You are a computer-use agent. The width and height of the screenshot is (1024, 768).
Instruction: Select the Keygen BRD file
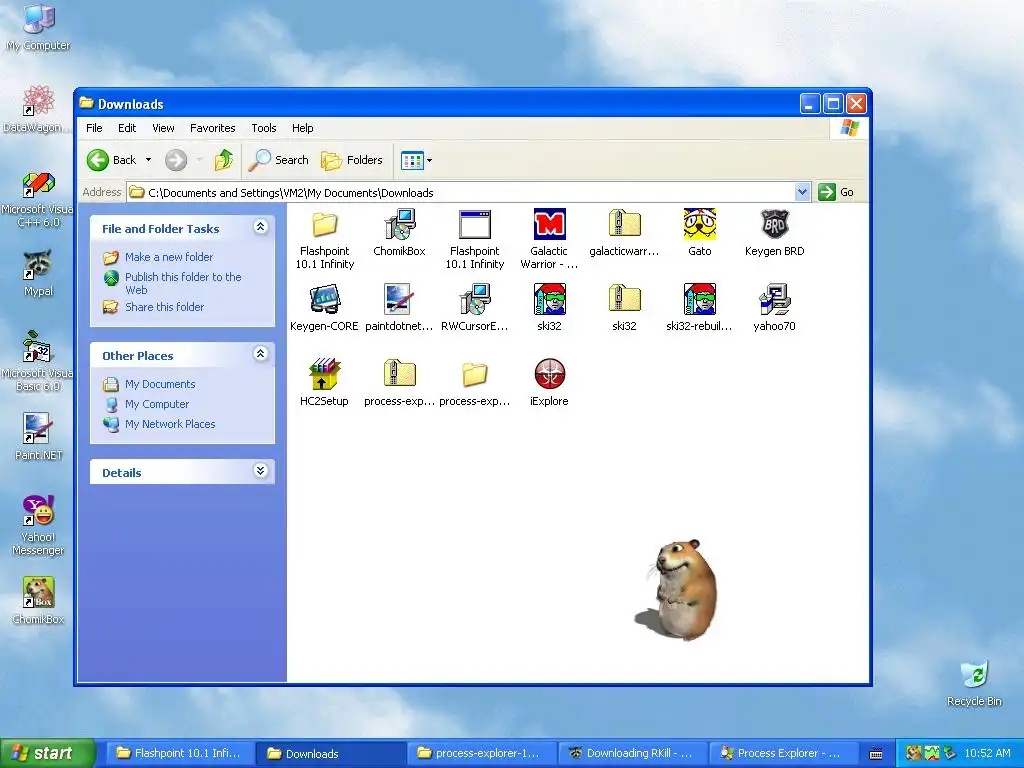[775, 225]
